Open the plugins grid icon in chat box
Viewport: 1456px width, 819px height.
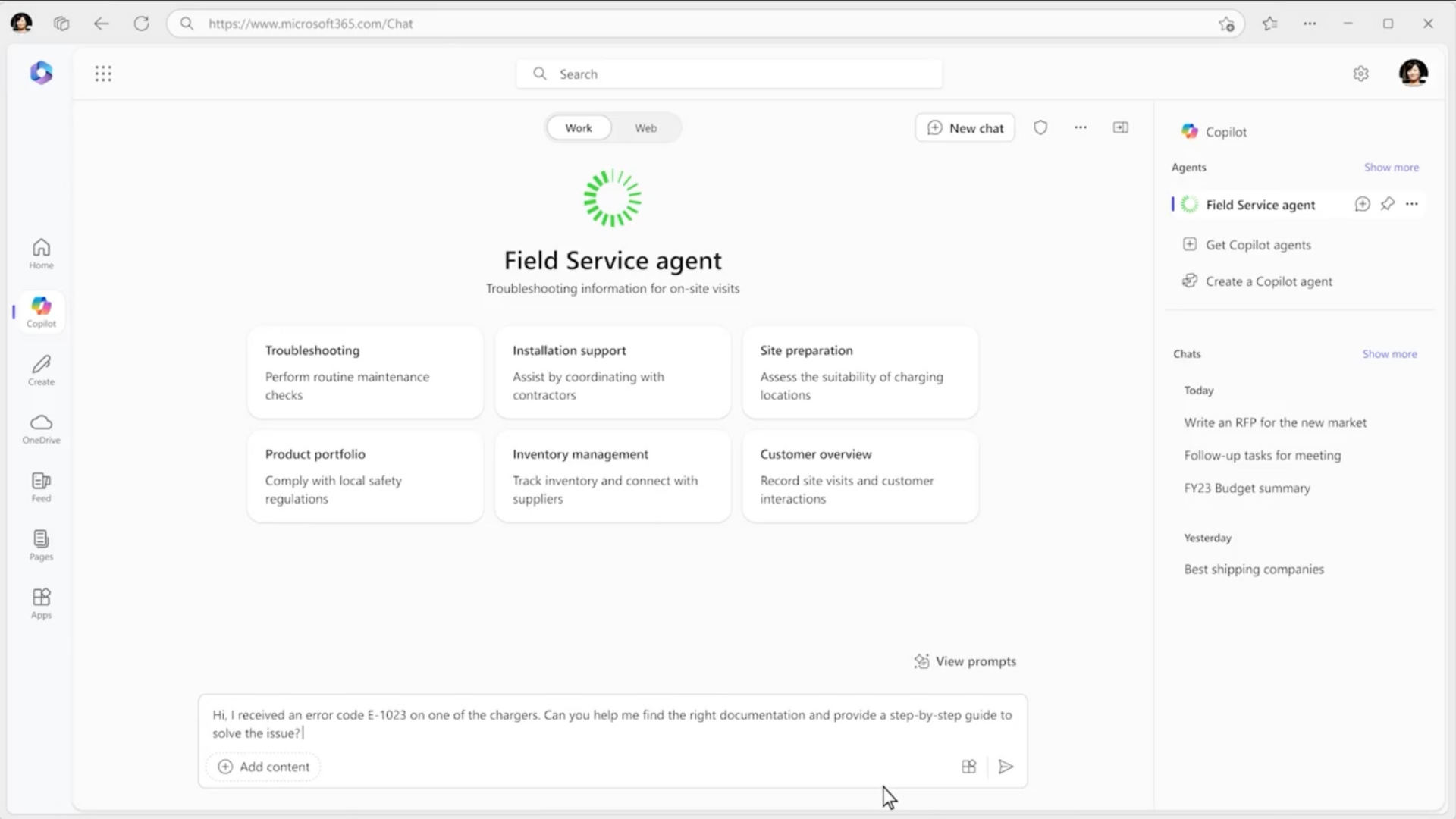(968, 767)
